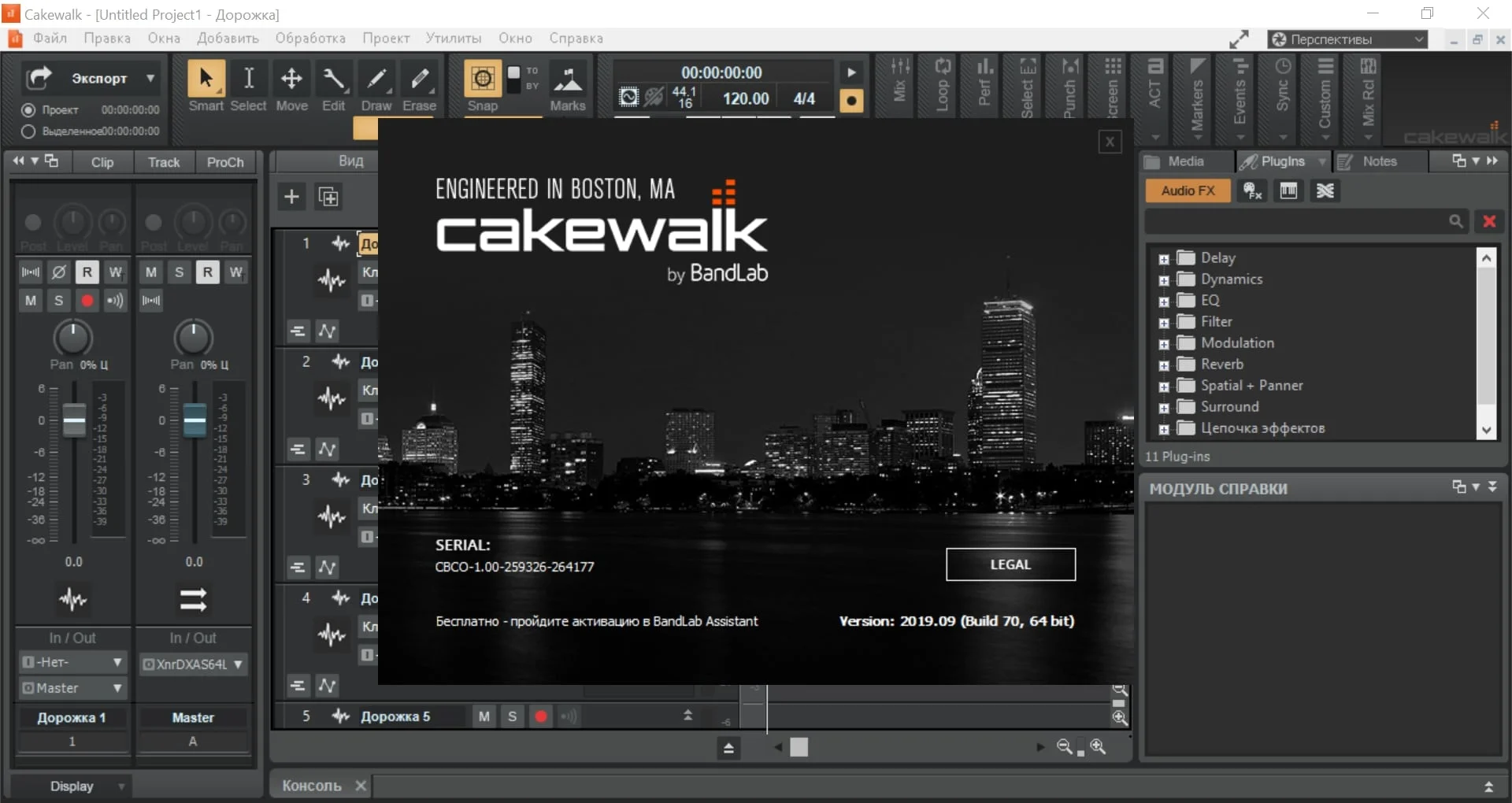Open the XnrDXAS64L output dropdown
Screen dimensions: 1512x803
193,664
